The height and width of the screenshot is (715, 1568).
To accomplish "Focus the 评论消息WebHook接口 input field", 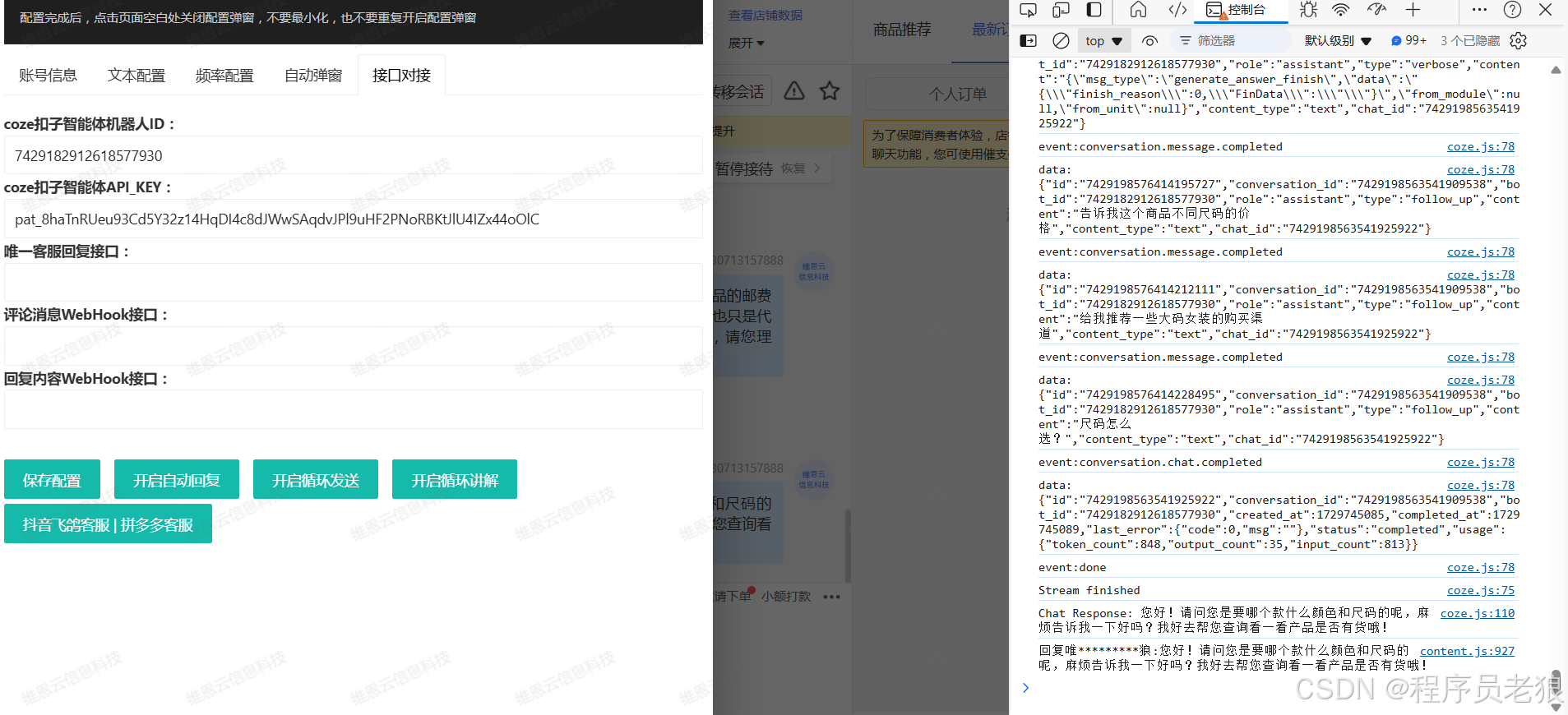I will click(354, 346).
